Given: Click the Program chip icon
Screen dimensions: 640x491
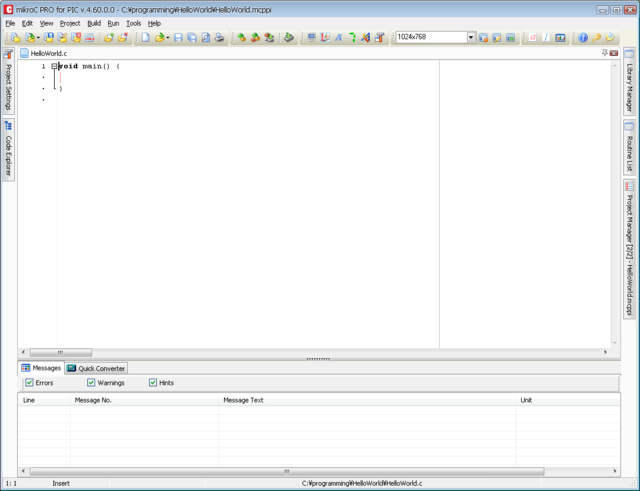Looking at the screenshot, I should [289, 38].
